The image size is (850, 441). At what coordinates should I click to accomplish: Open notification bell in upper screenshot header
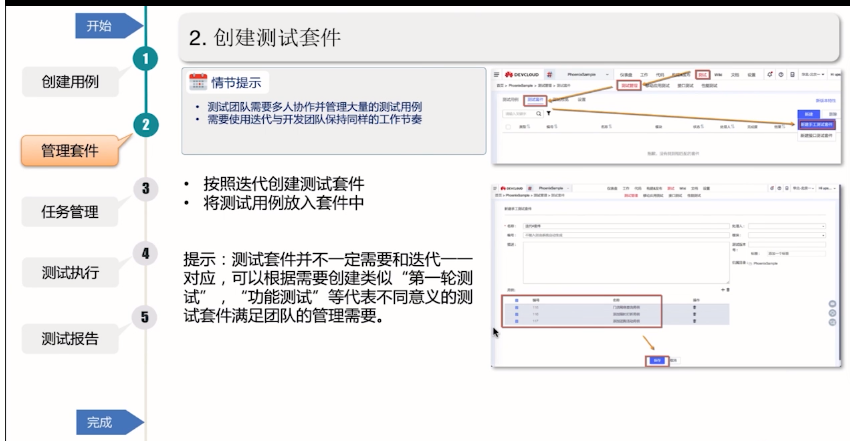(x=770, y=74)
